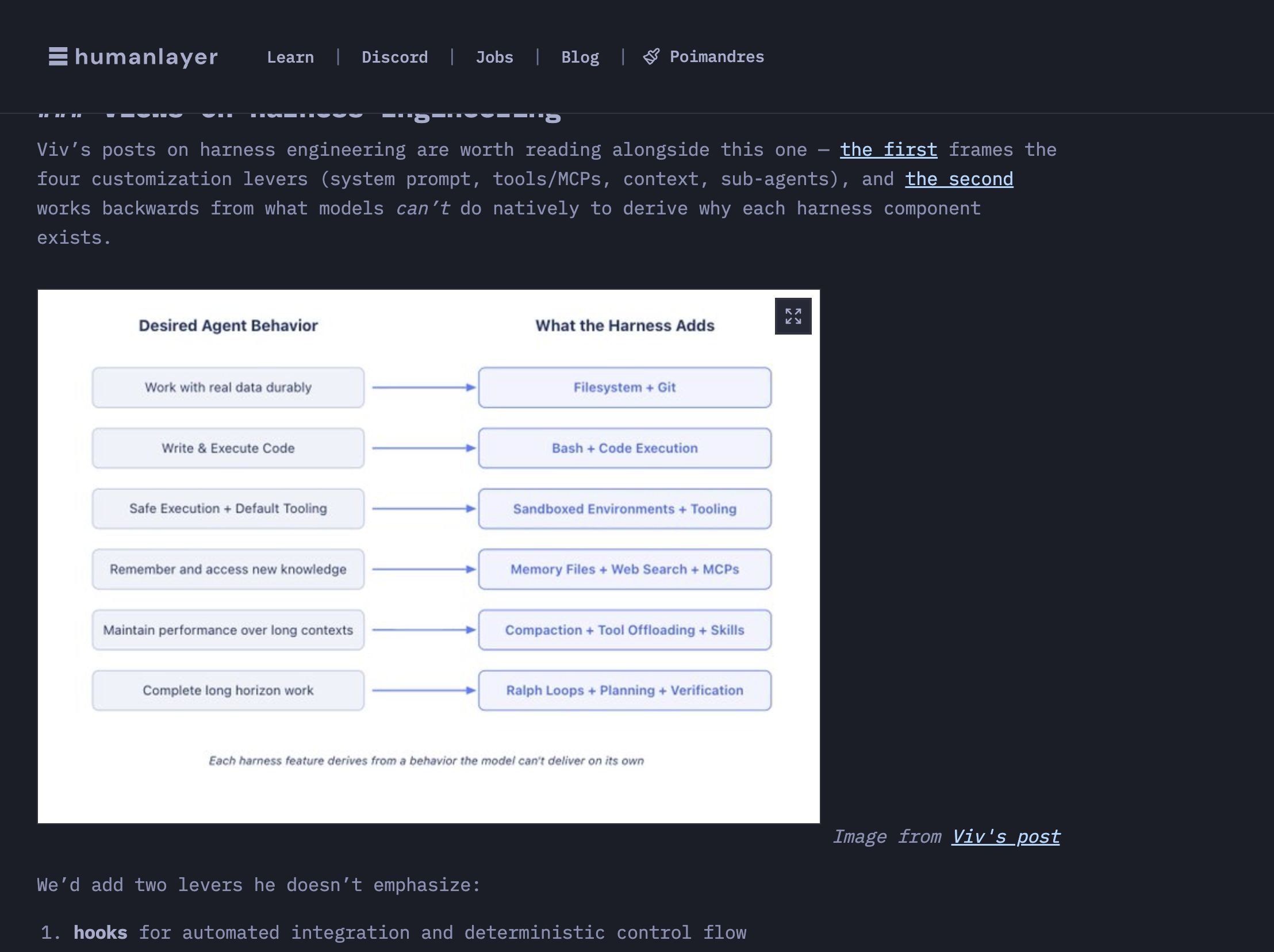
Task: Click 'Maintain performance over long contexts' box
Action: coord(228,630)
